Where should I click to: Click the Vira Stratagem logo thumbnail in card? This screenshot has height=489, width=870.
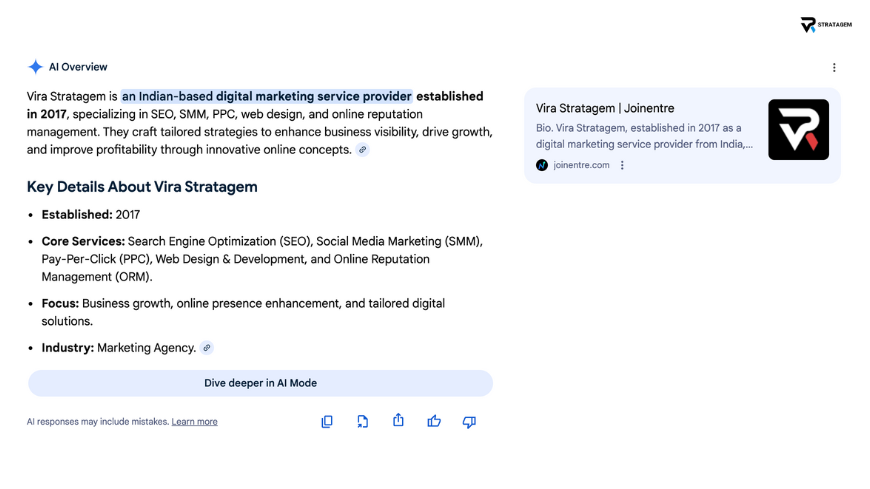pyautogui.click(x=798, y=130)
